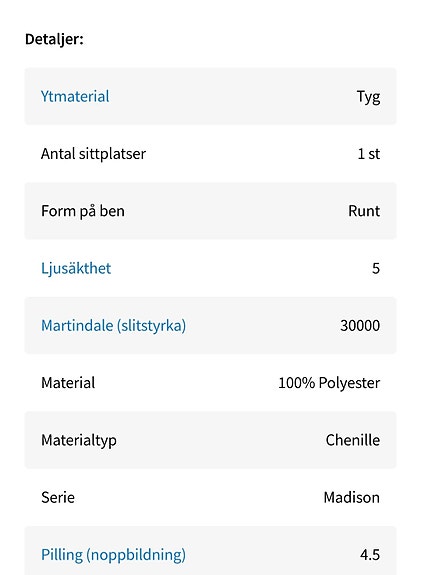This screenshot has height=575, width=421.
Task: Select the Runt value
Action: 364,211
